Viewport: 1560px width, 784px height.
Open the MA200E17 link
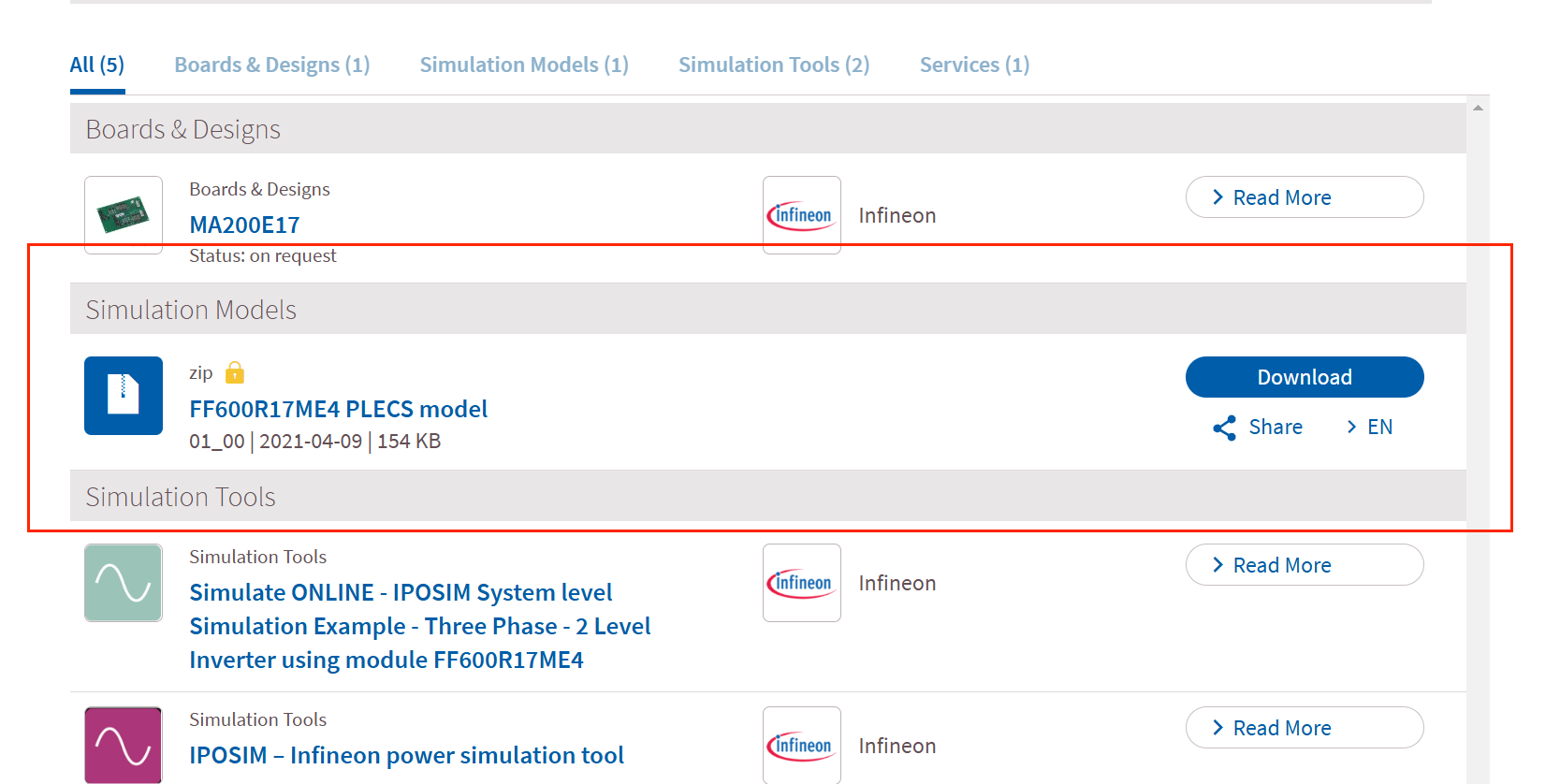point(244,225)
